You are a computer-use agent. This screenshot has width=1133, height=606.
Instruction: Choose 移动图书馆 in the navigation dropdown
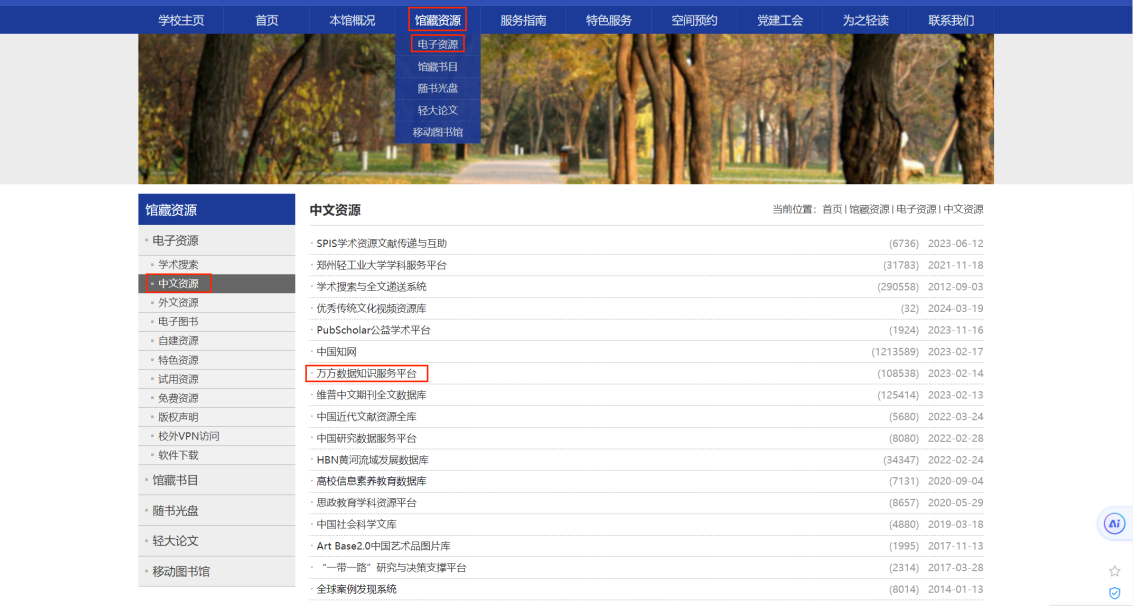point(438,132)
